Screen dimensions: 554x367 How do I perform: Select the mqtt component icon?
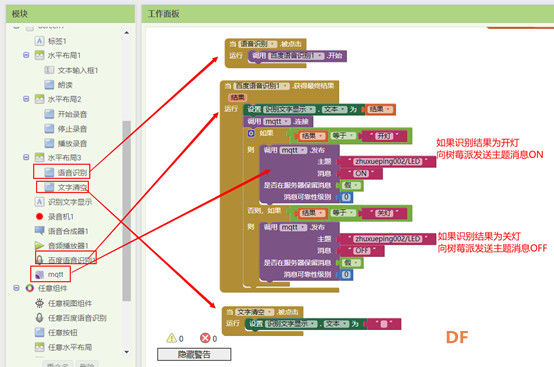[40, 274]
